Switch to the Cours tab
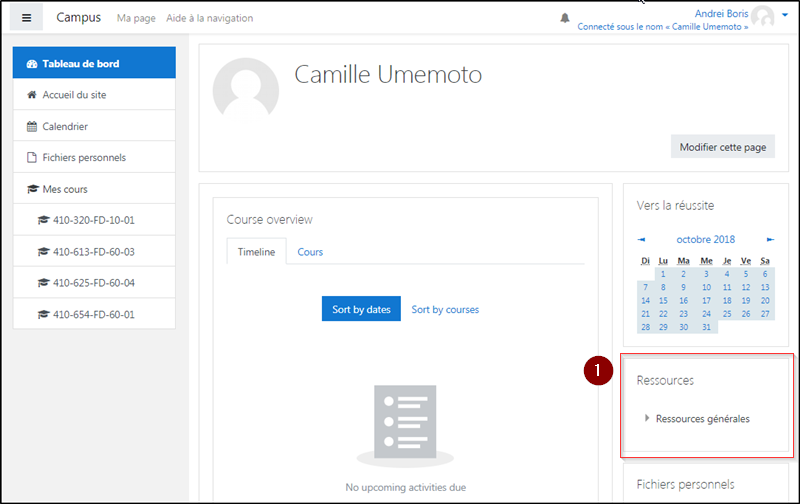 310,252
